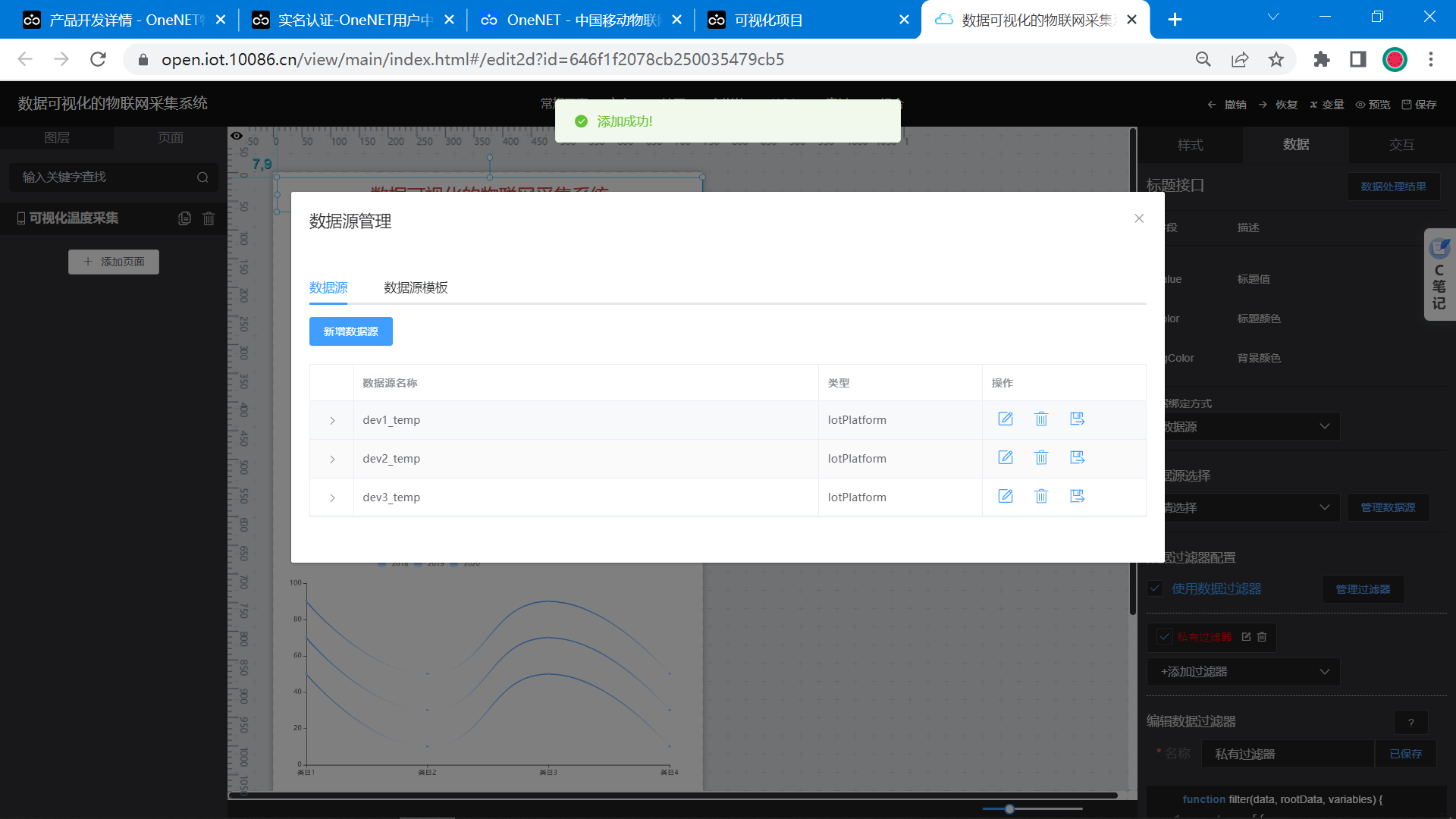Click edit icon for dev3_temp
1456x819 pixels.
1006,497
